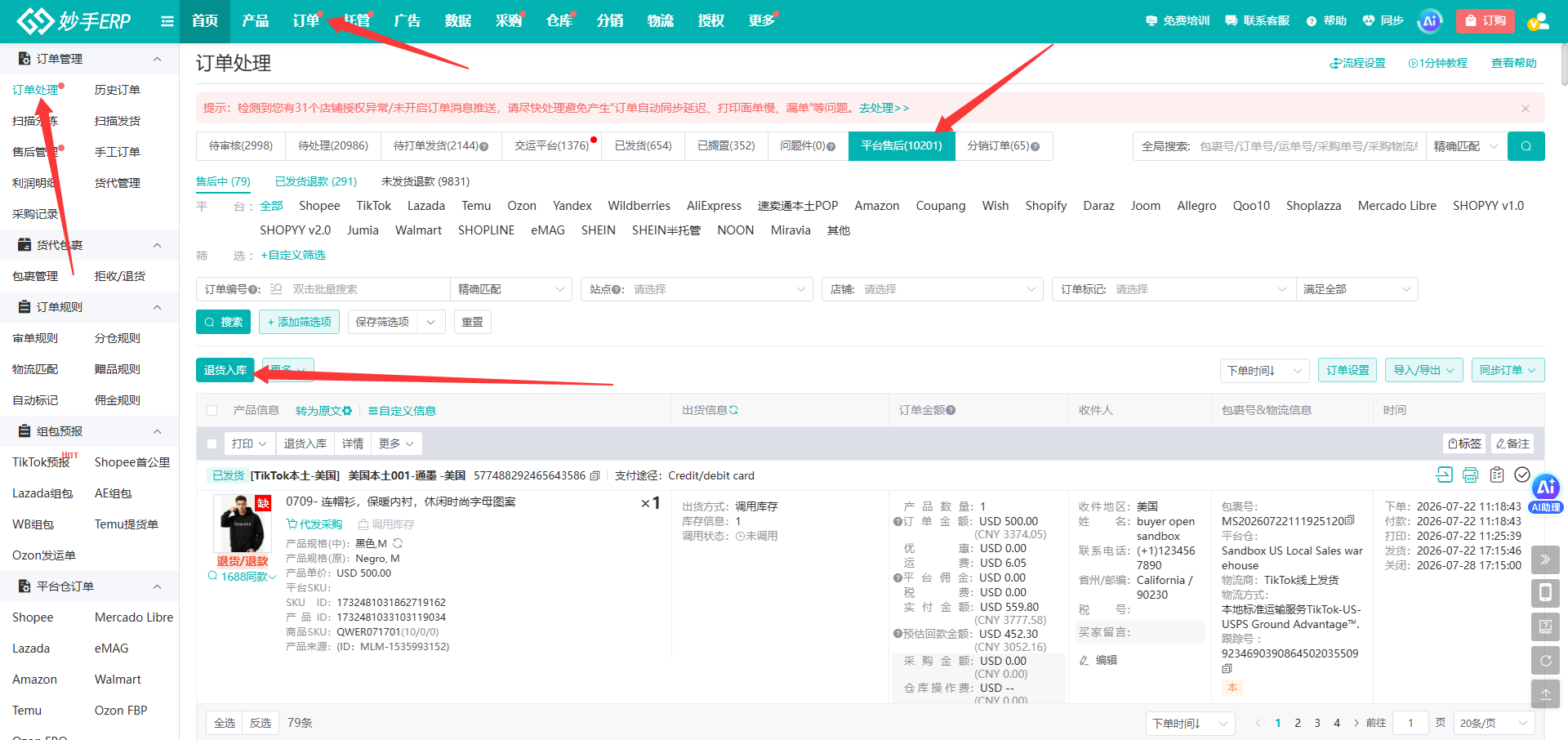This screenshot has height=740, width=1568.
Task: Switch to the 已发货(654) tab
Action: point(644,146)
